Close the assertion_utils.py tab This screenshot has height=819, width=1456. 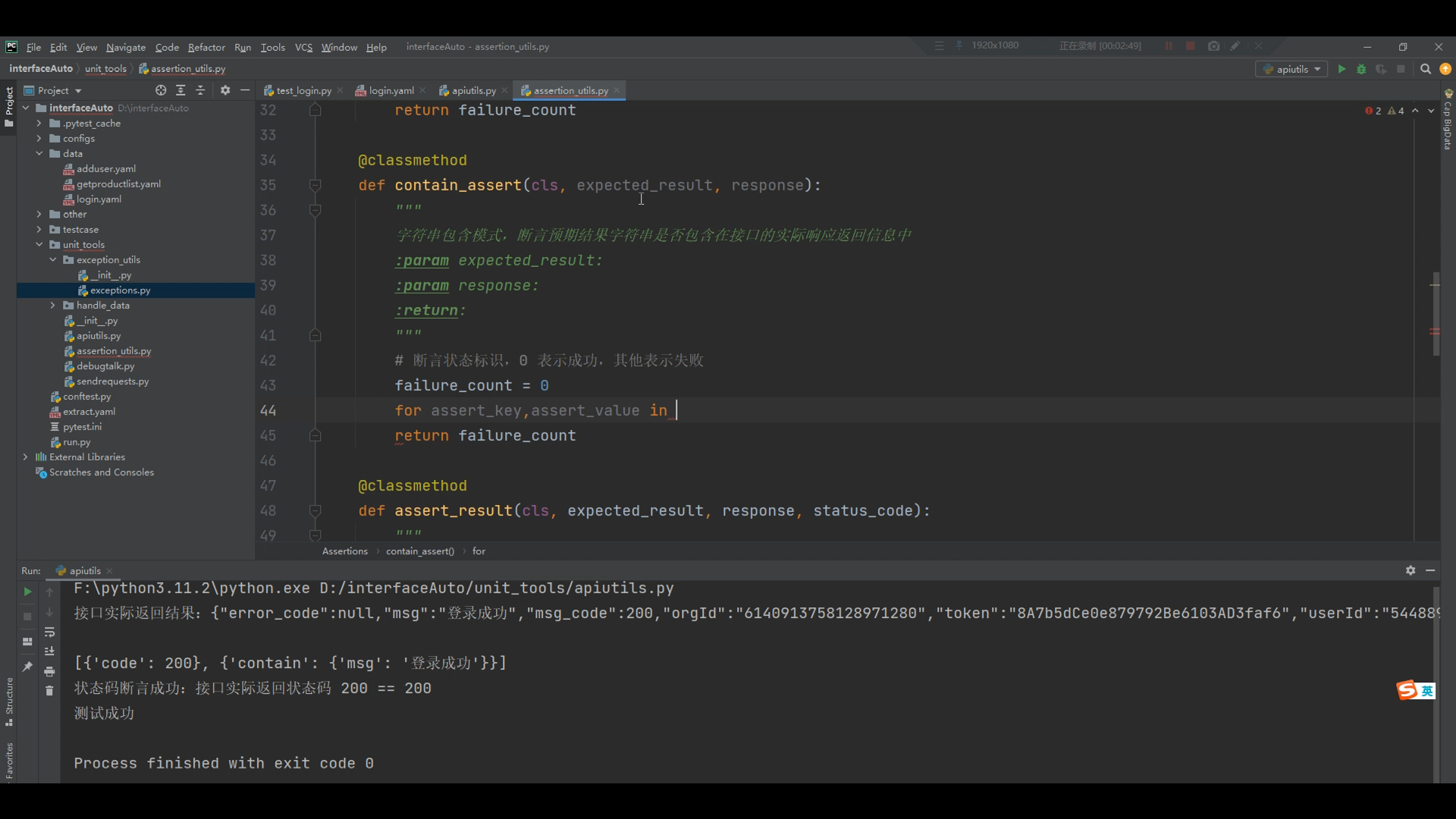click(x=617, y=90)
